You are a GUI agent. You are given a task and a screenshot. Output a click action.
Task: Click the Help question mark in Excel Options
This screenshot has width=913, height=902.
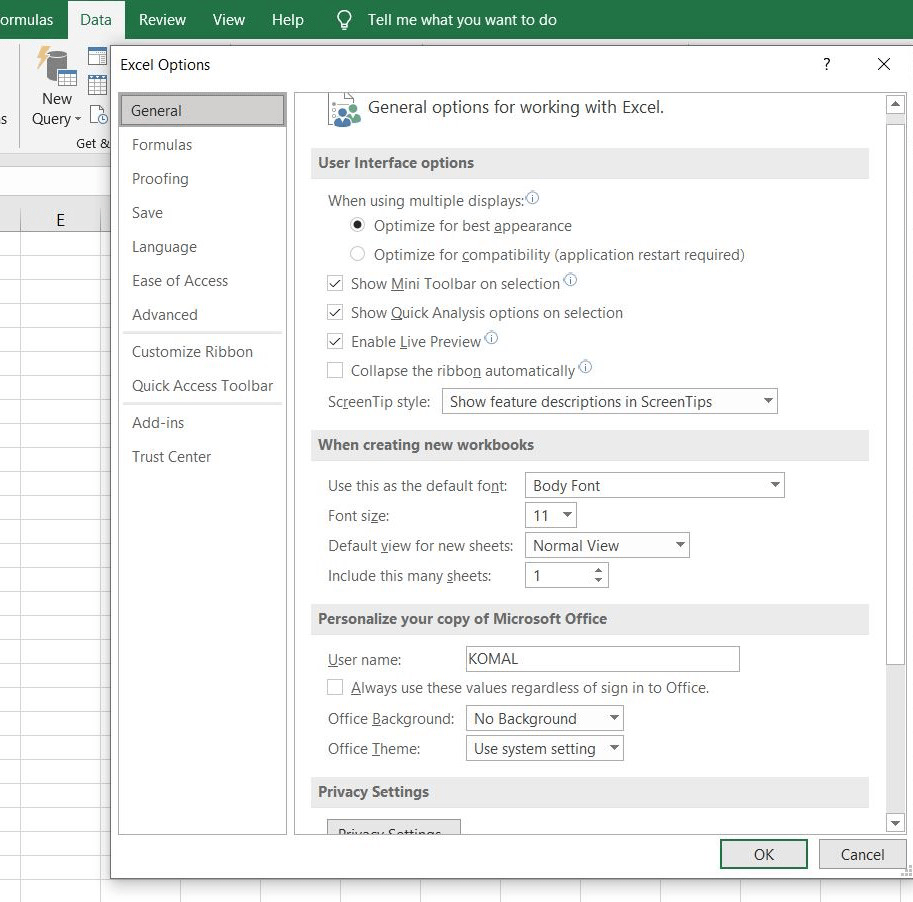[826, 64]
